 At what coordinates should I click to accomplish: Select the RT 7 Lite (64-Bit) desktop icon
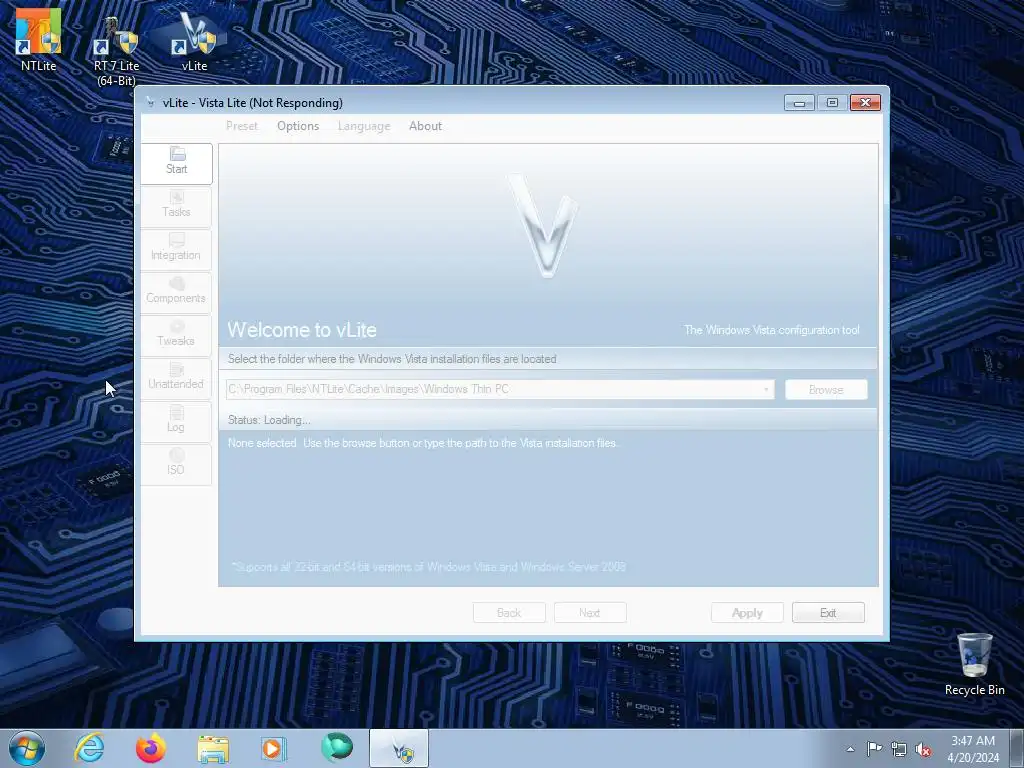(x=116, y=51)
